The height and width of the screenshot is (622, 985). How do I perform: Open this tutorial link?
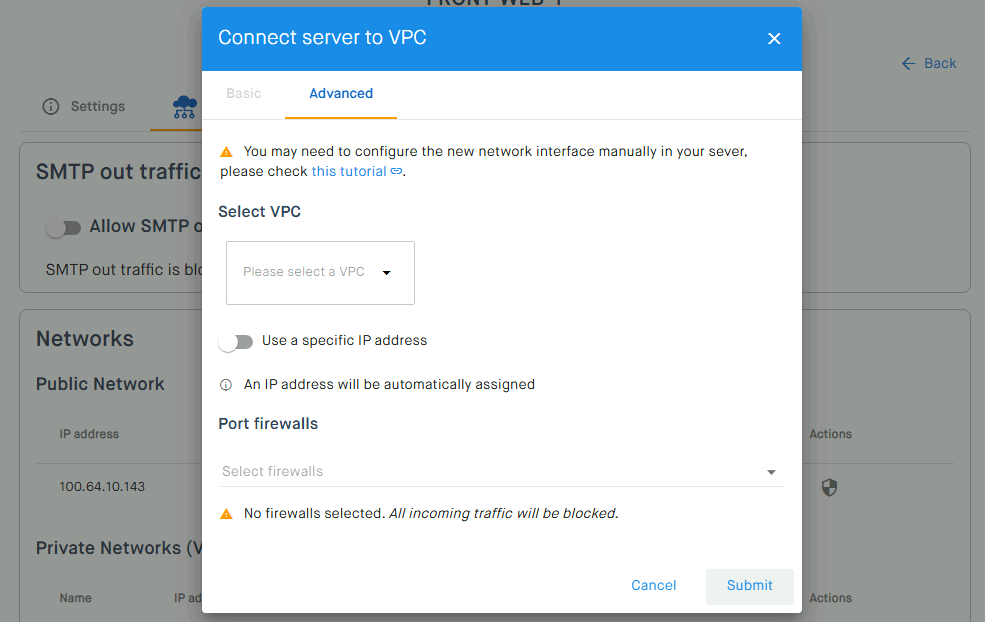point(349,172)
